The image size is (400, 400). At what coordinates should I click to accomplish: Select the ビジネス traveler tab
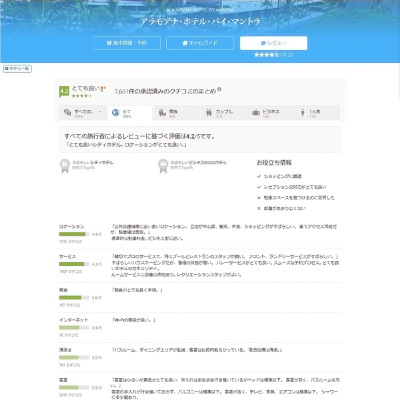pyautogui.click(x=270, y=113)
